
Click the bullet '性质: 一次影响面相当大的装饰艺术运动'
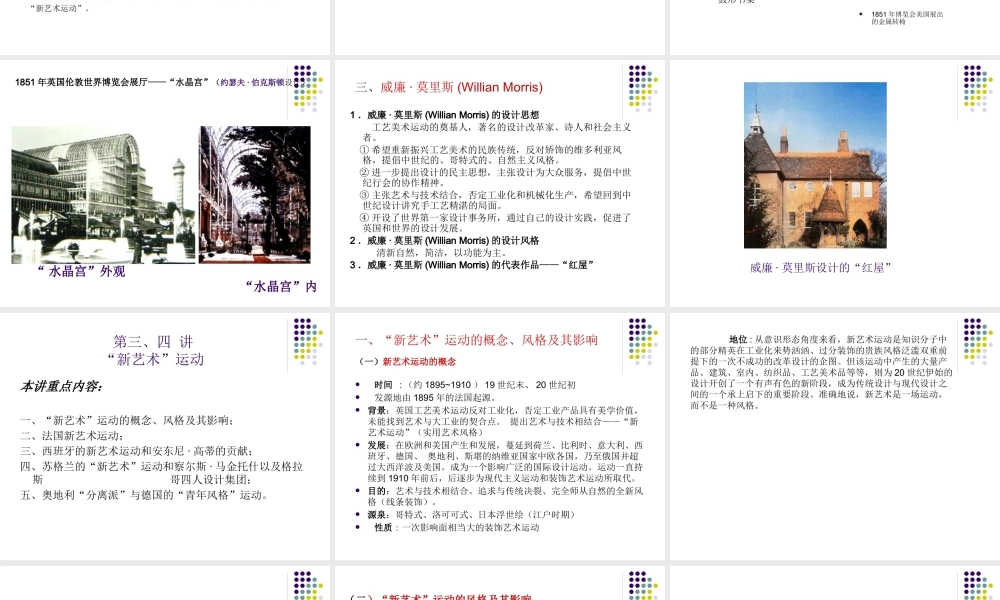click(457, 527)
